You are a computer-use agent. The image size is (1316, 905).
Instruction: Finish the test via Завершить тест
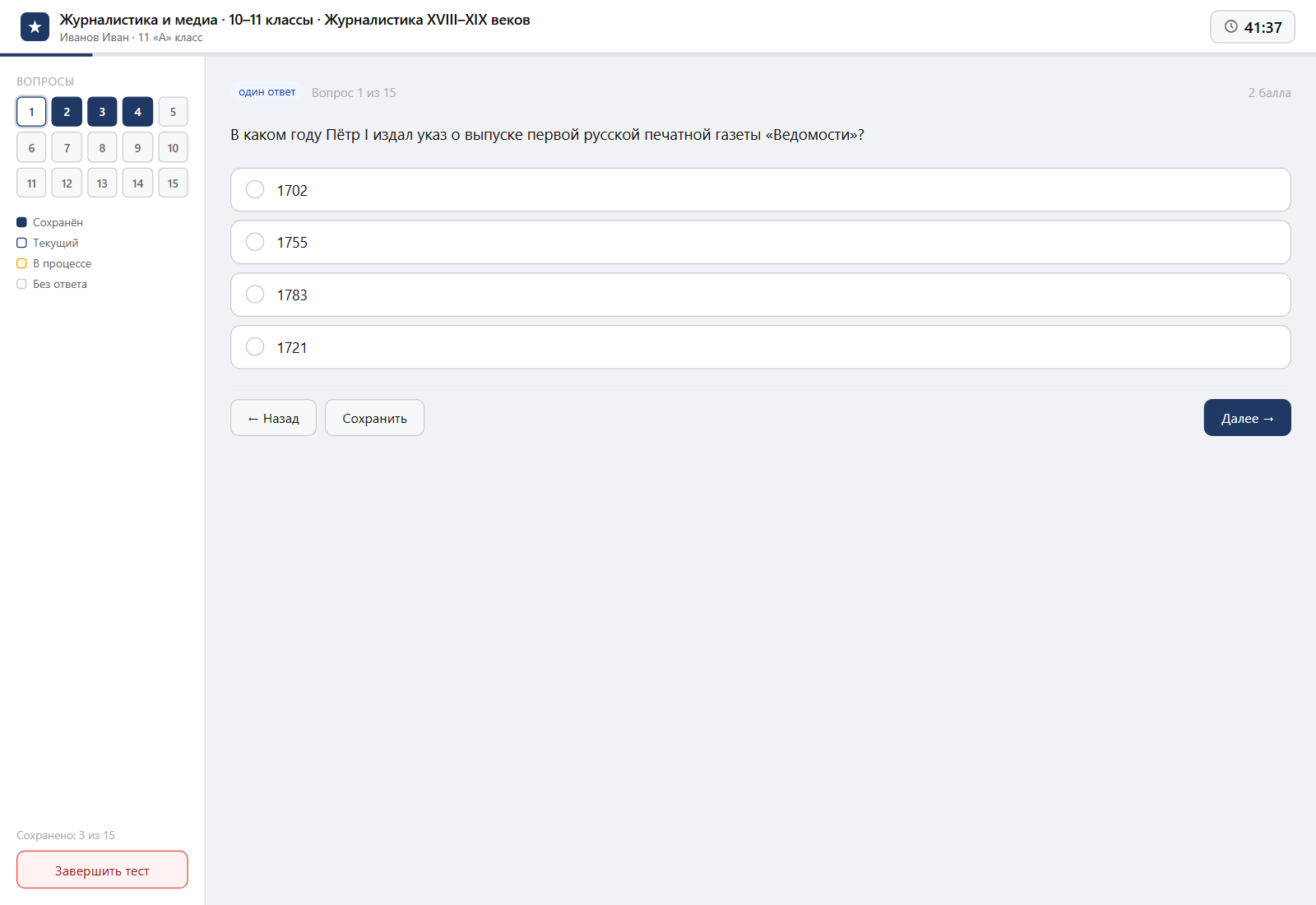tap(102, 870)
